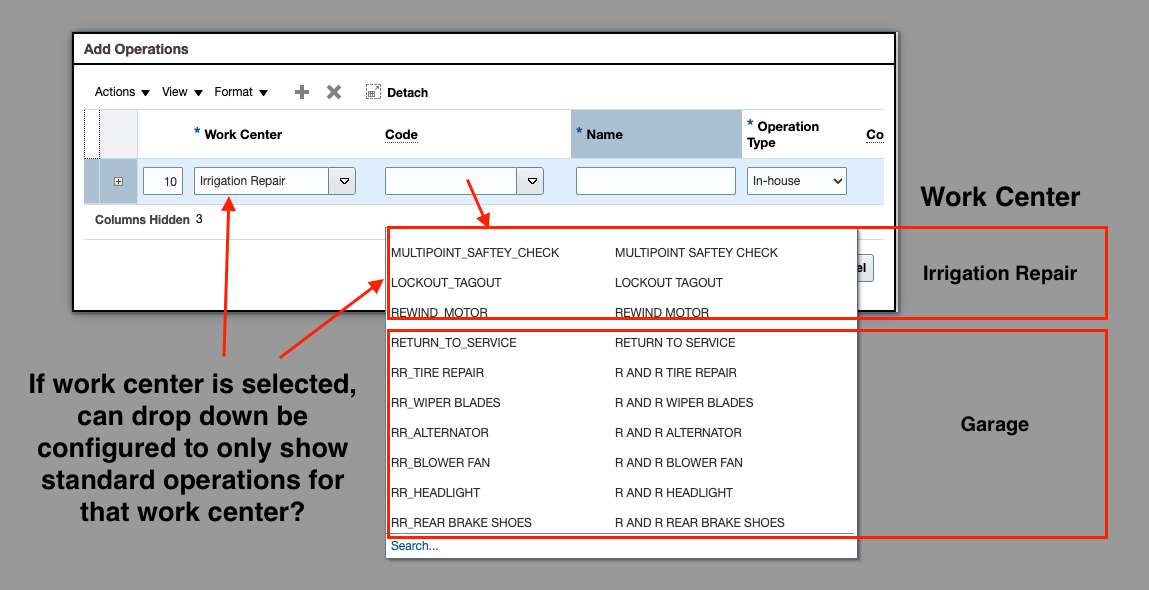Click the Detach grid icon
Viewport: 1149px width, 590px height.
[x=372, y=91]
